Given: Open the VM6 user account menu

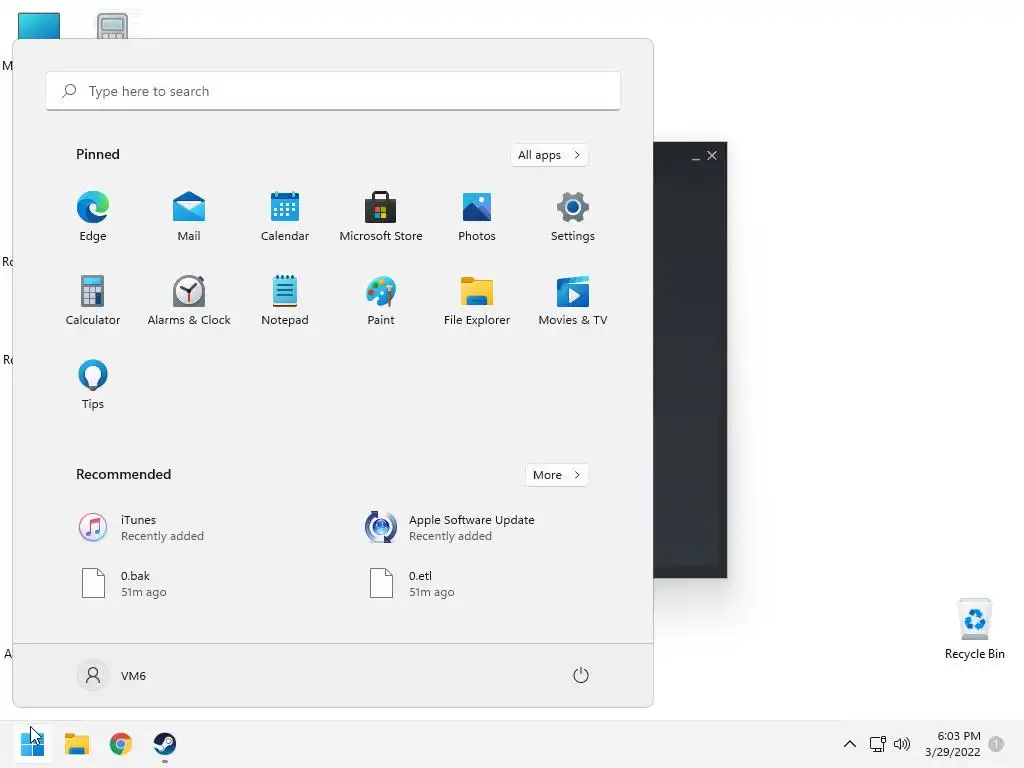Looking at the screenshot, I should (112, 675).
